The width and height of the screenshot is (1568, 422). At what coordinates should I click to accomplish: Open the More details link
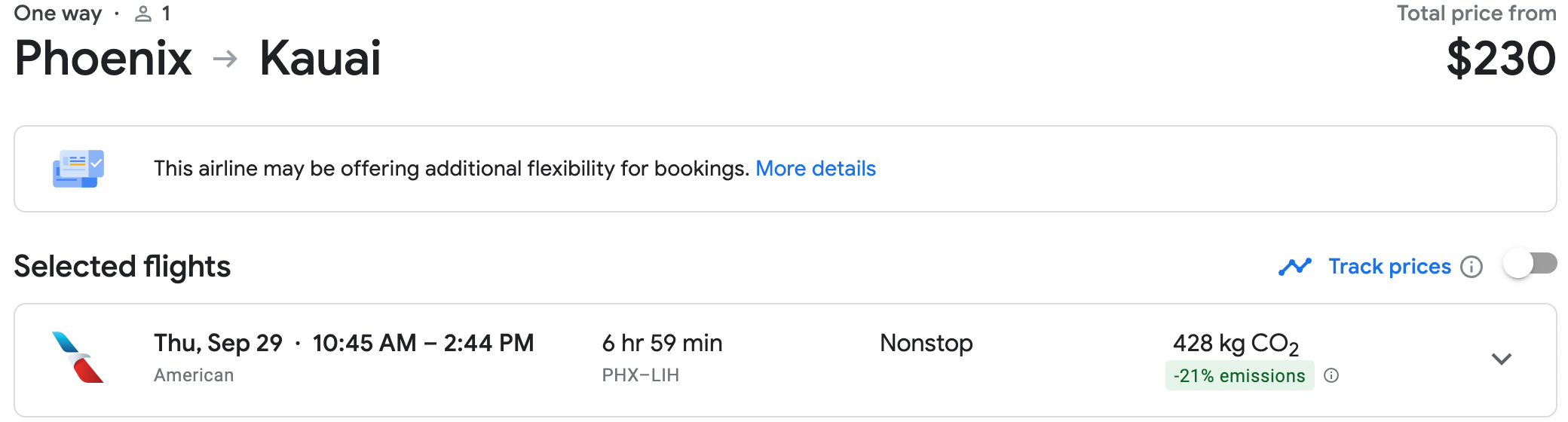click(816, 168)
